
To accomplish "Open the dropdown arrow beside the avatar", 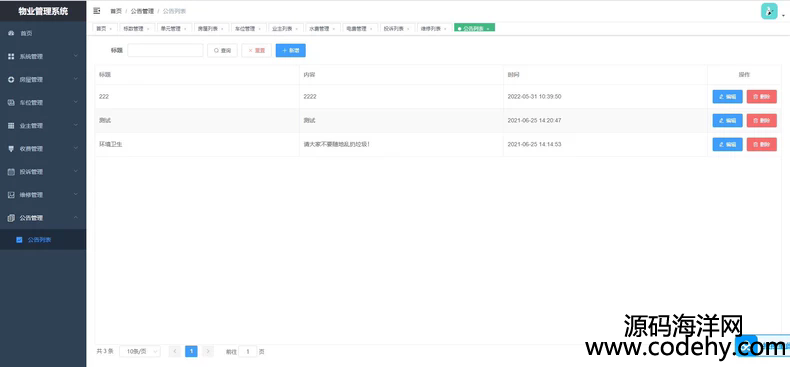I will [x=783, y=16].
